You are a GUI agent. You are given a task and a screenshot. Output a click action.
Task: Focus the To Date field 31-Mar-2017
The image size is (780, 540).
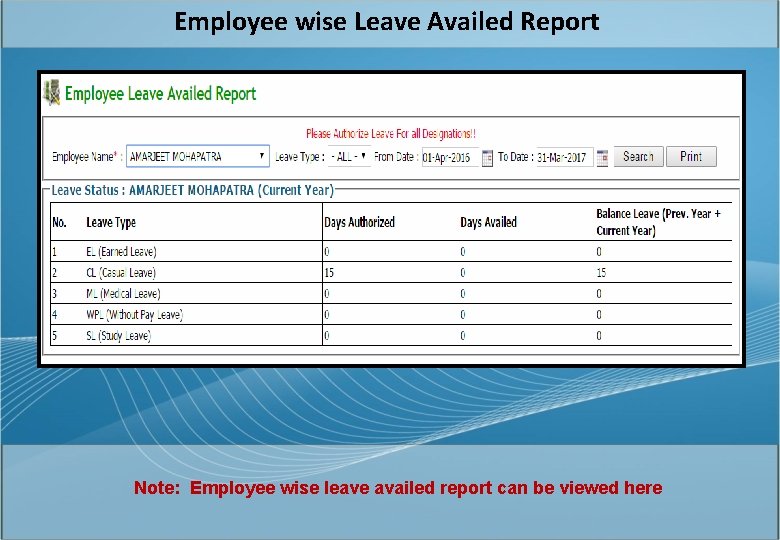pyautogui.click(x=565, y=158)
